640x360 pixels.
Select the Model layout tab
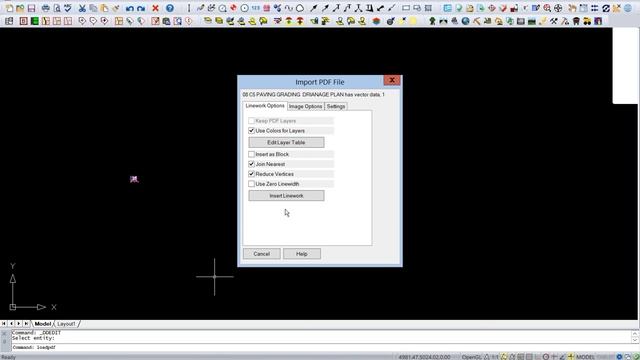click(x=42, y=324)
